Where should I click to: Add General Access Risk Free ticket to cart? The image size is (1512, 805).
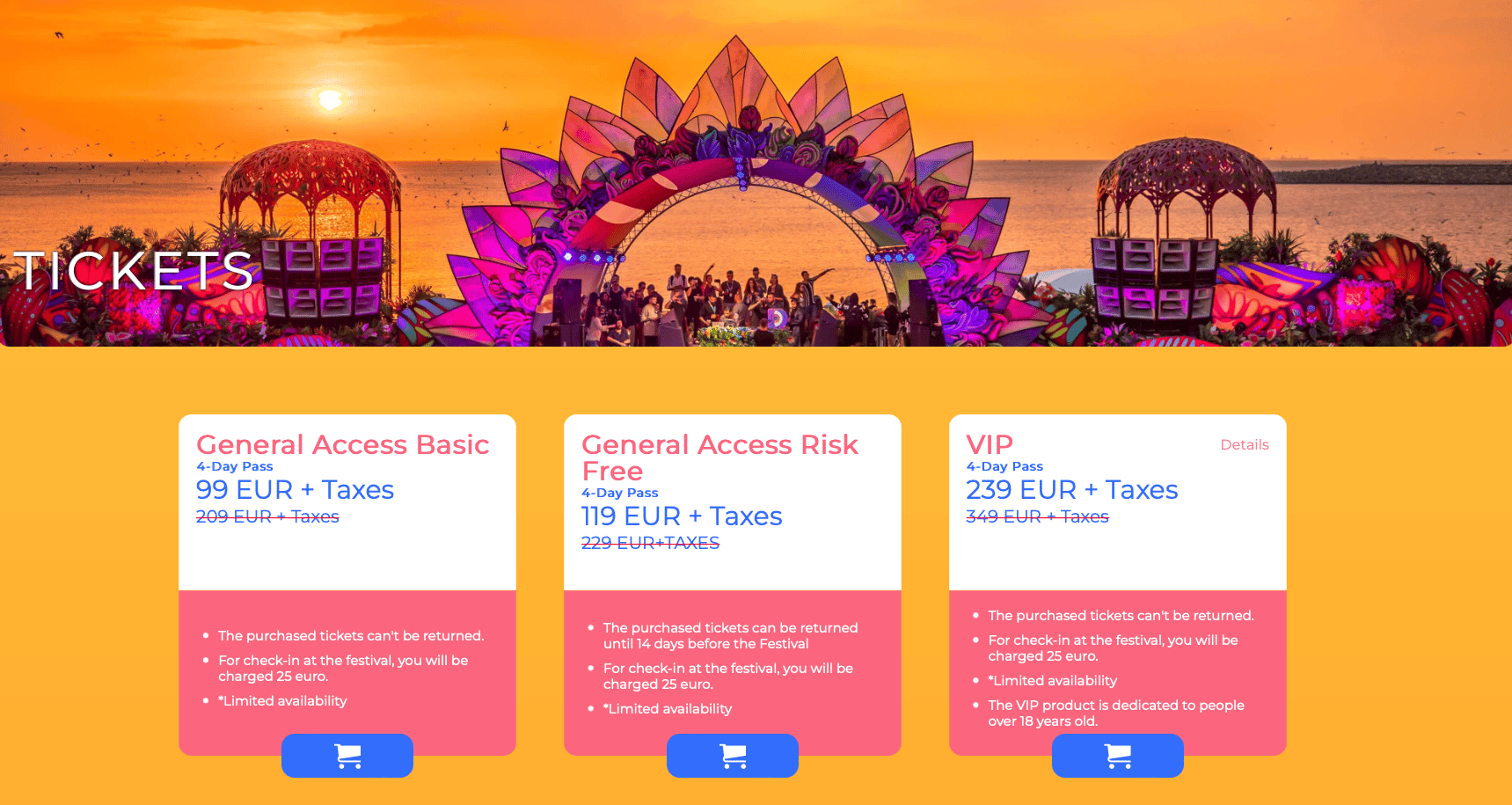733,756
